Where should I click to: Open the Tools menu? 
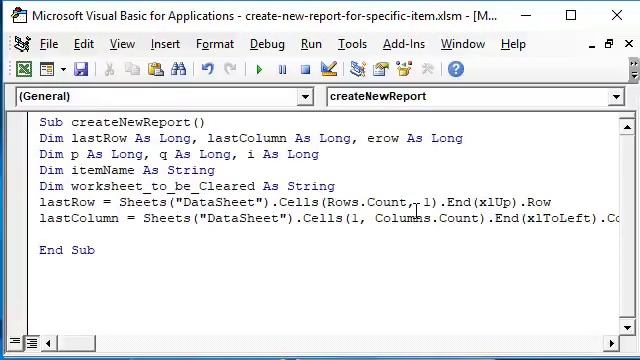[352, 44]
